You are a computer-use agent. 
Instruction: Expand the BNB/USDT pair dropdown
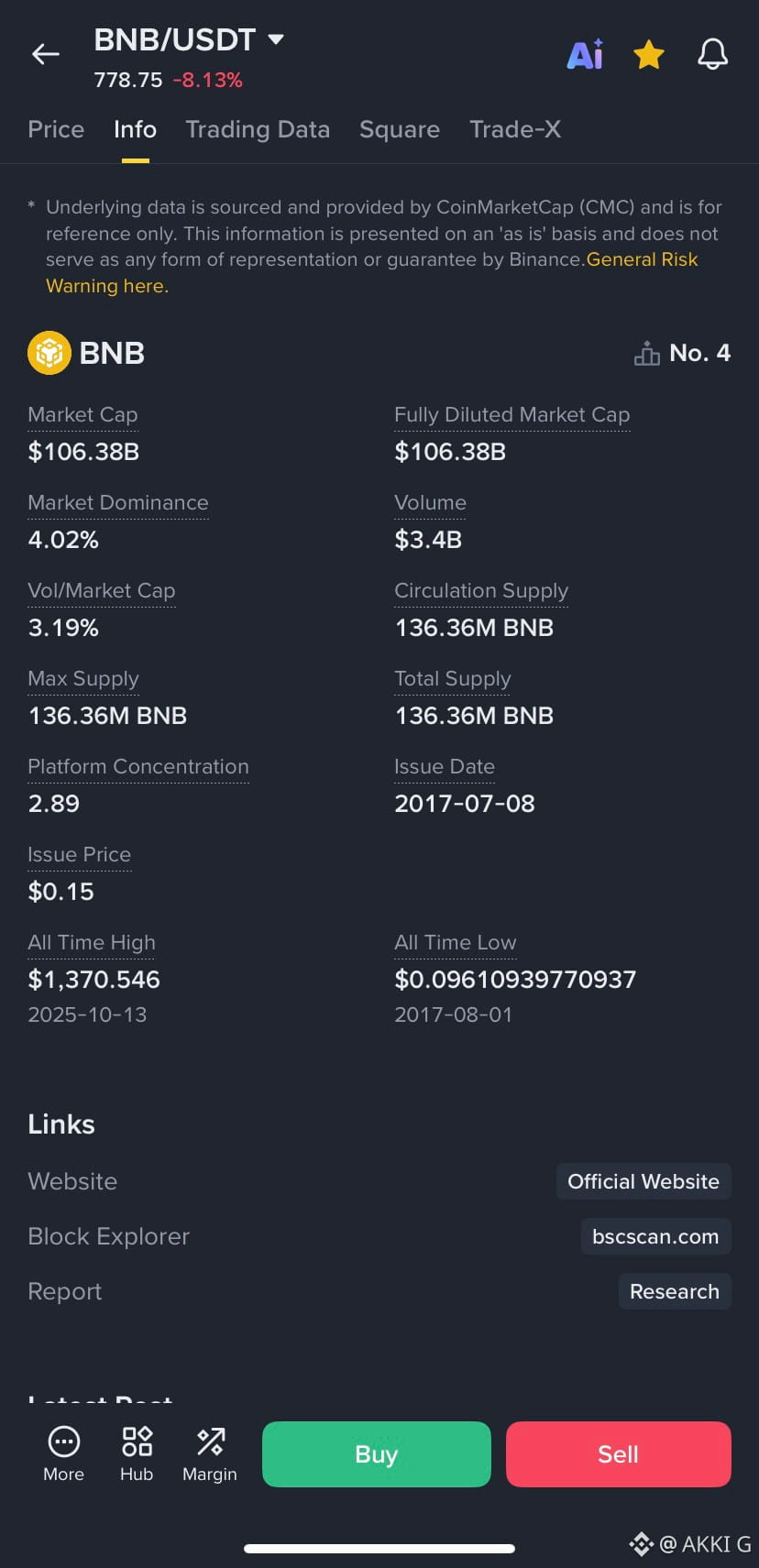(x=275, y=39)
